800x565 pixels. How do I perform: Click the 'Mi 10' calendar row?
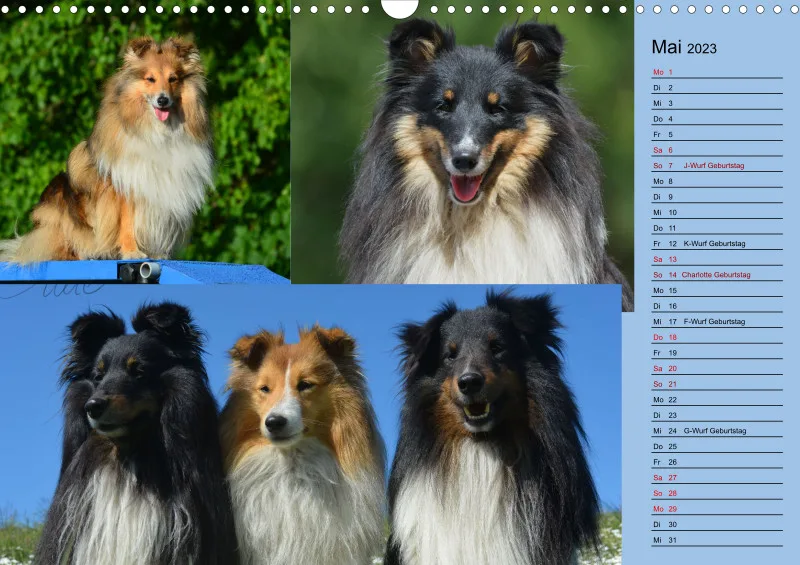point(717,212)
